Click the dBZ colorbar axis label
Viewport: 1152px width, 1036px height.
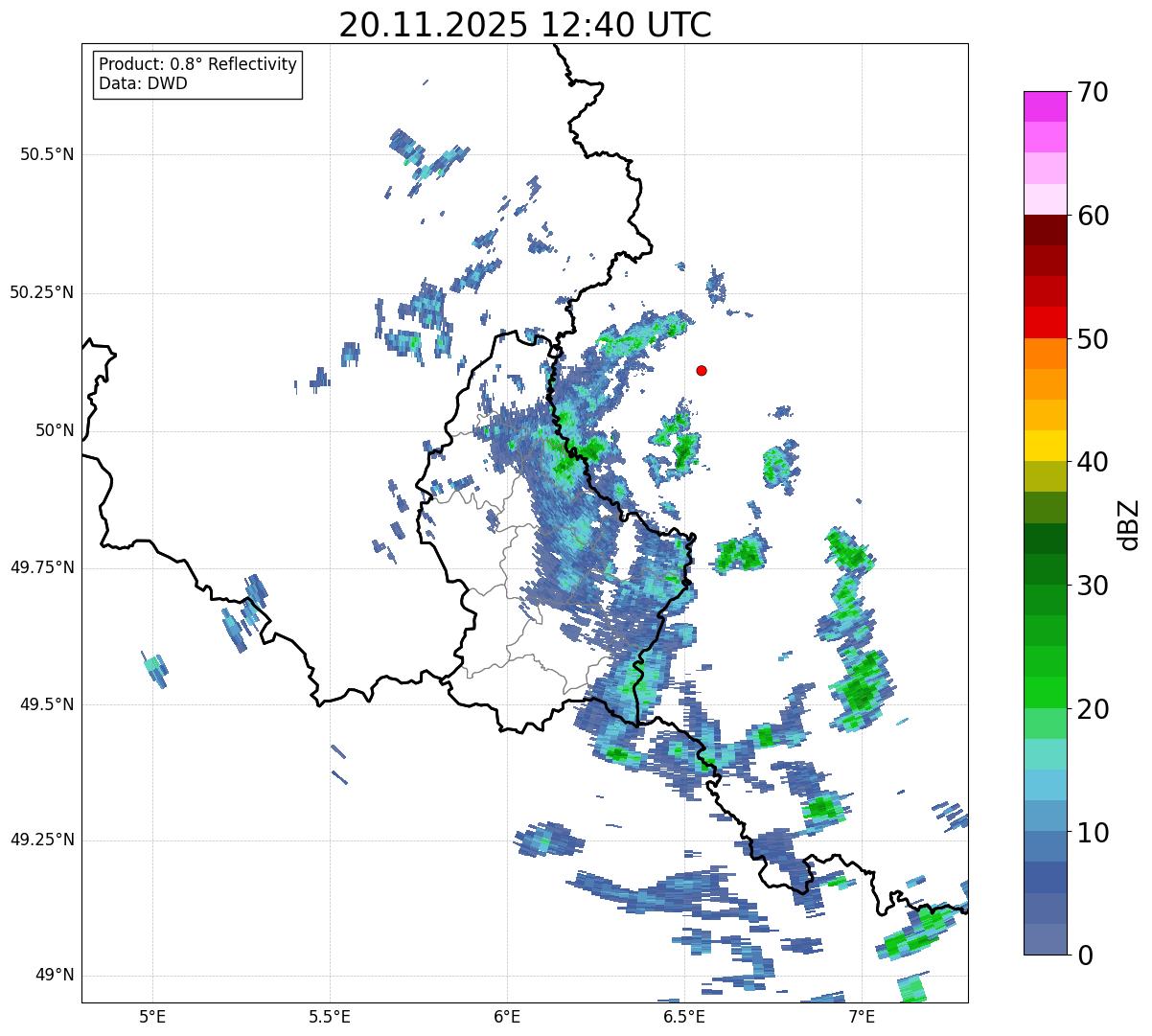pyautogui.click(x=1129, y=524)
